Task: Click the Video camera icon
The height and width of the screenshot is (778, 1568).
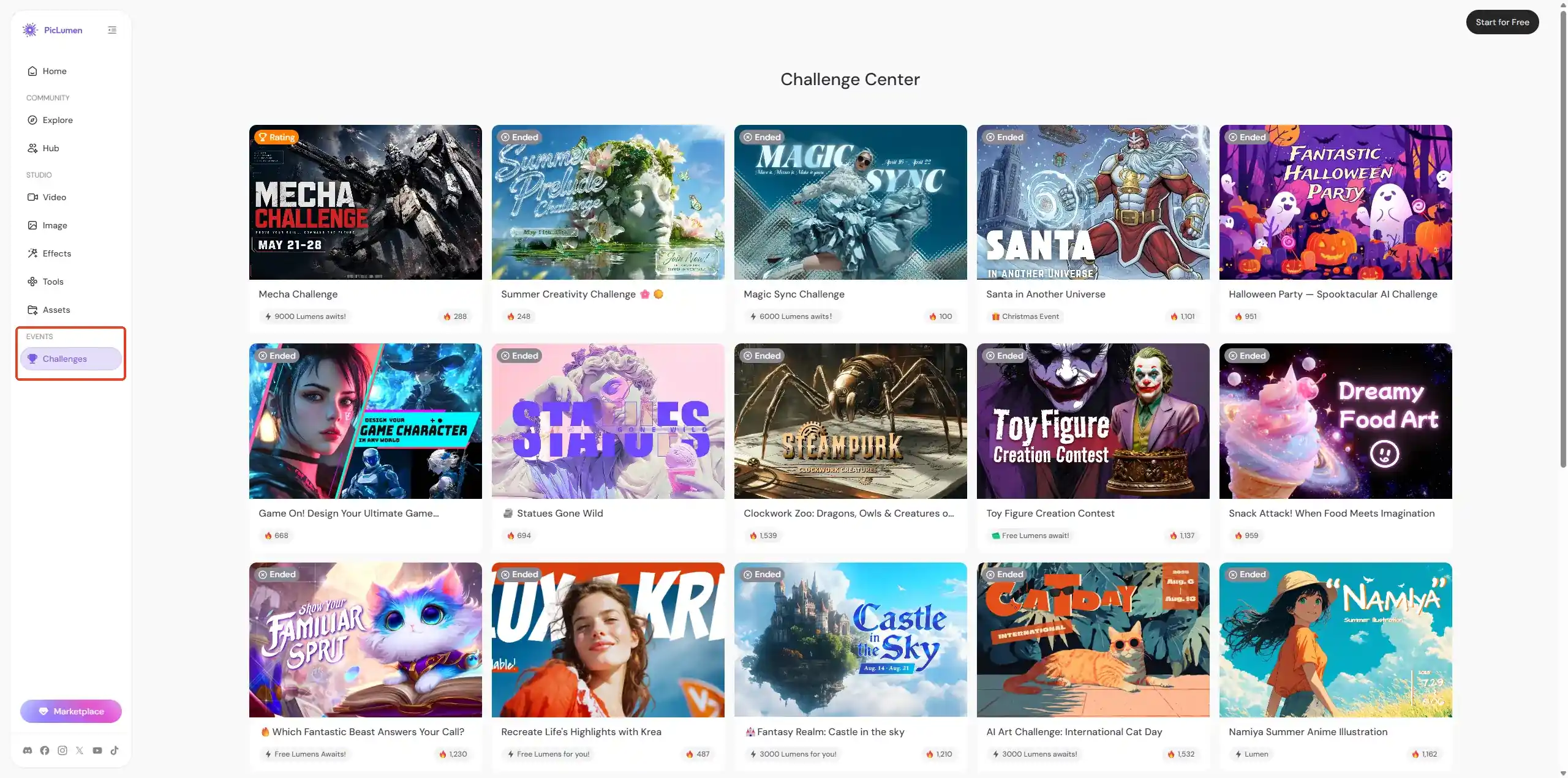Action: click(x=32, y=197)
